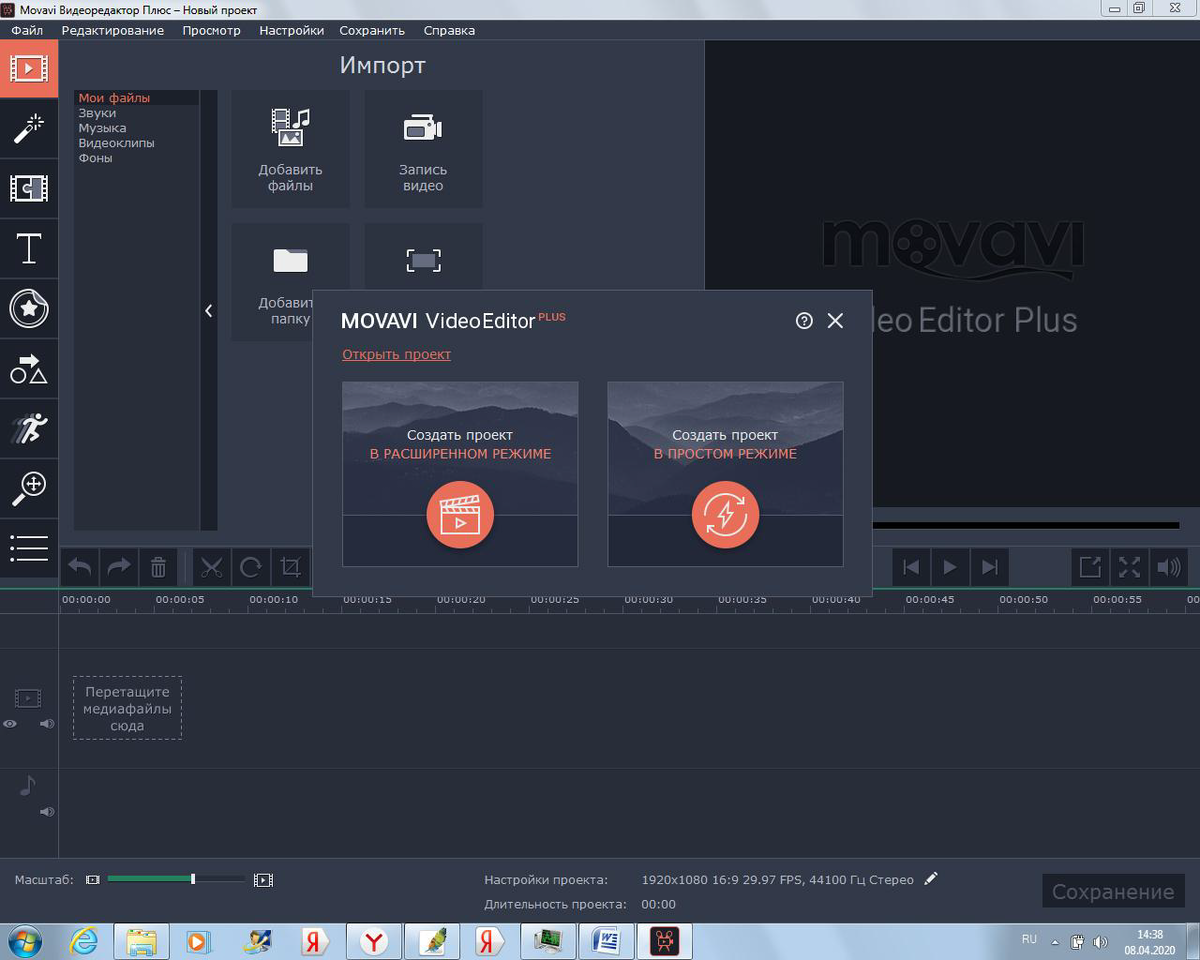Edit project settings with the pencil icon
This screenshot has height=960, width=1200.
point(931,879)
